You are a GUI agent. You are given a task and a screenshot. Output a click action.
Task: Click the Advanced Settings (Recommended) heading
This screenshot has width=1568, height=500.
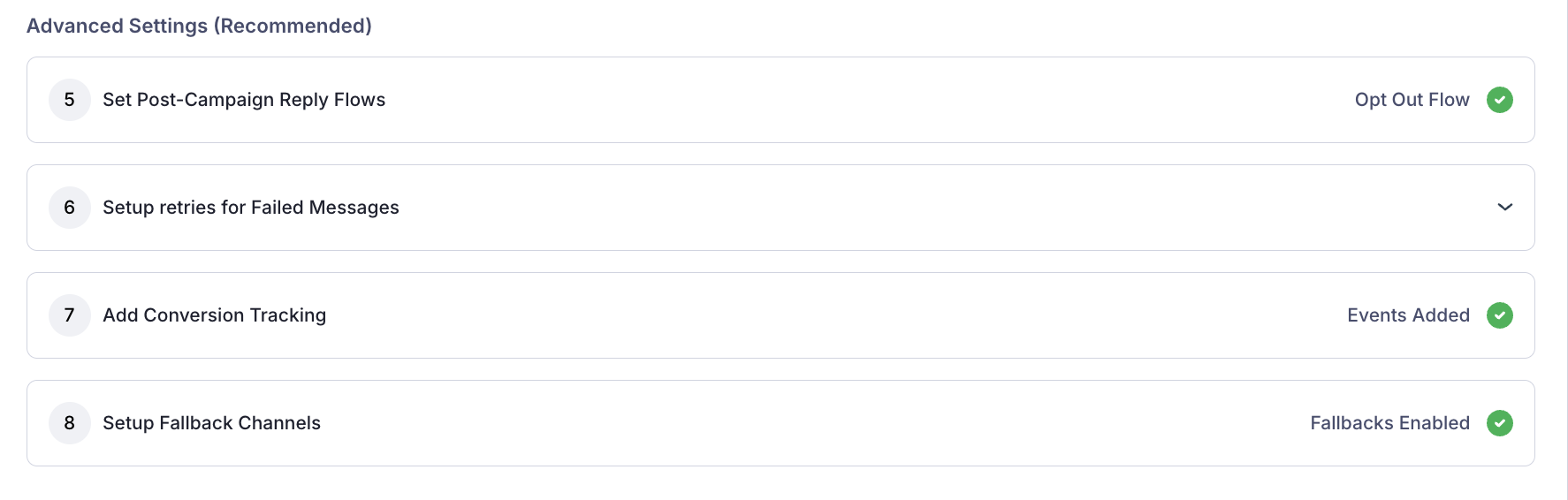[199, 26]
